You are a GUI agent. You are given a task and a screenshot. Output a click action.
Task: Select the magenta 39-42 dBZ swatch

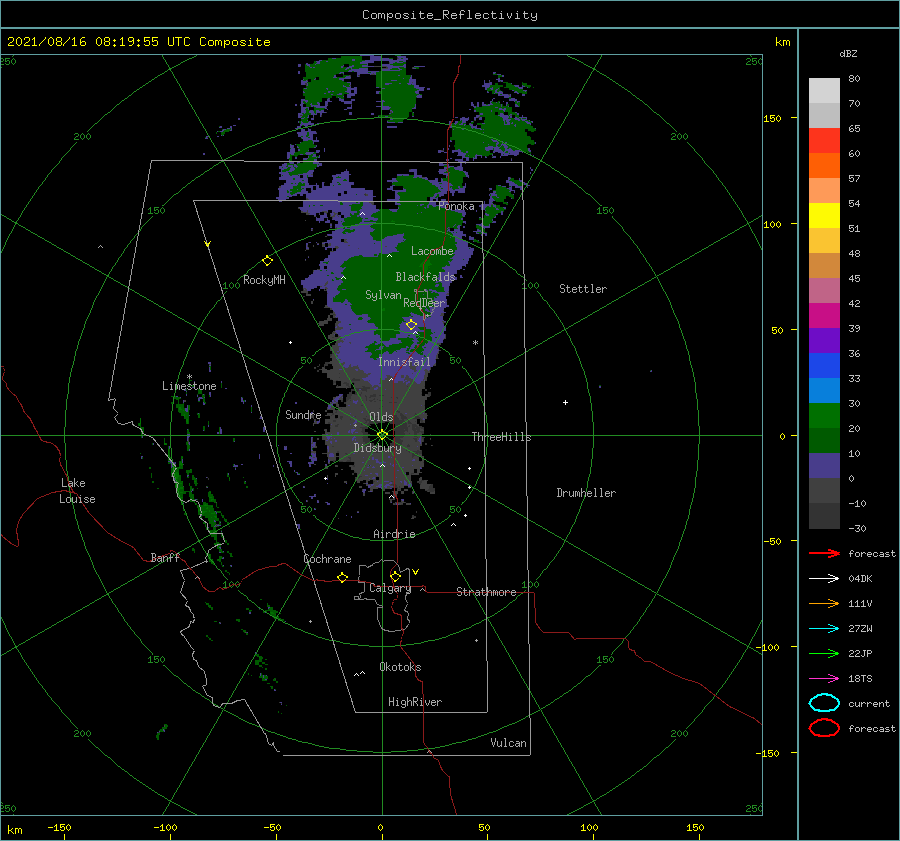(x=824, y=315)
